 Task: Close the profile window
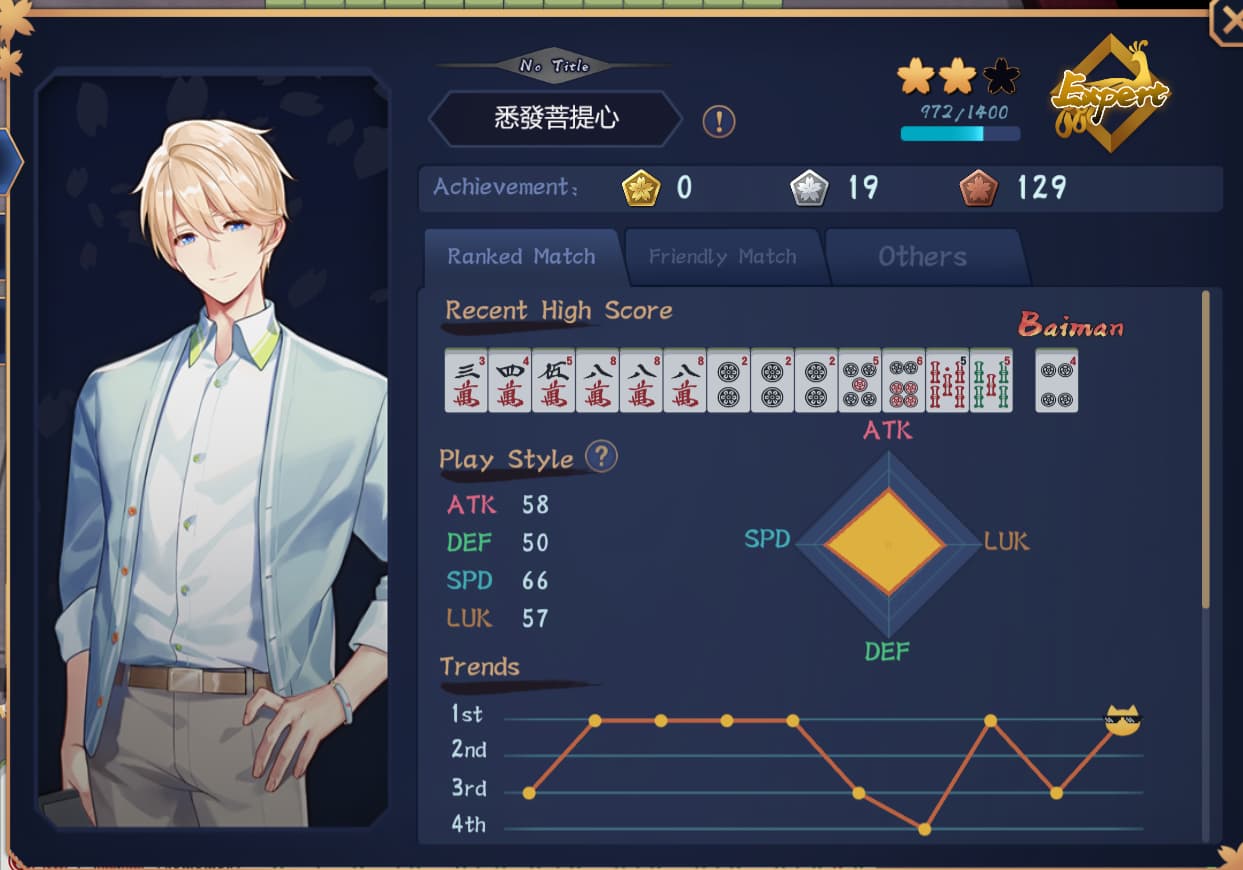[1226, 22]
